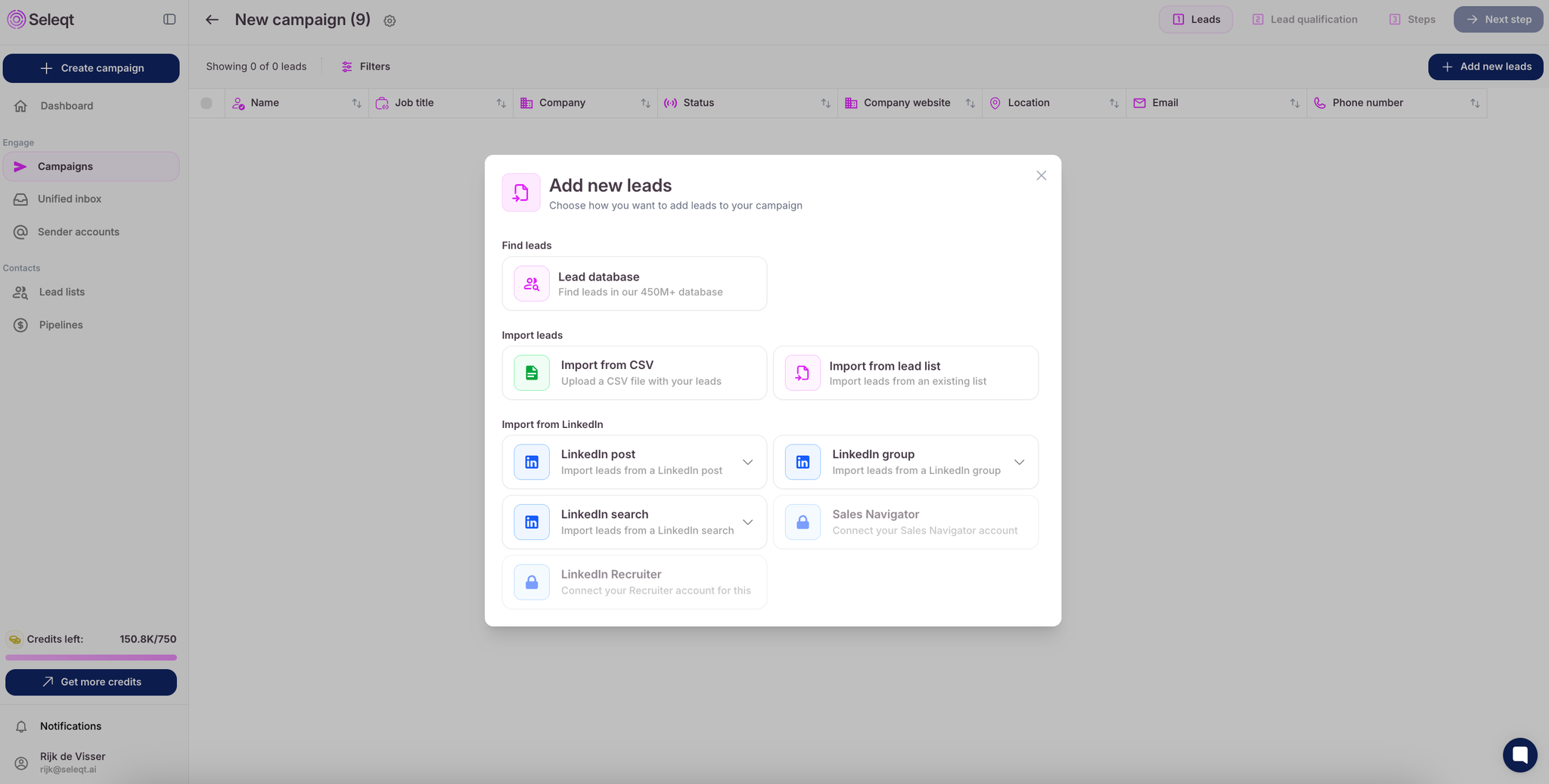Open Lead lists in the sidebar
The height and width of the screenshot is (784, 1549).
click(x=91, y=292)
